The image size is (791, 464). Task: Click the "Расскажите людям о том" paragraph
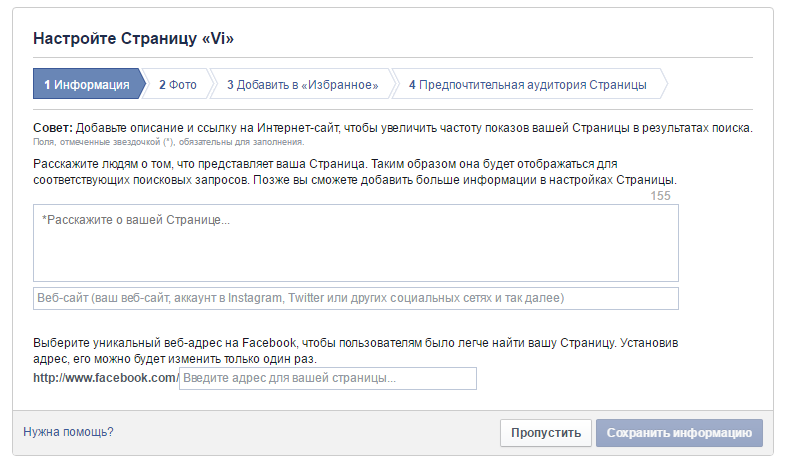click(355, 171)
